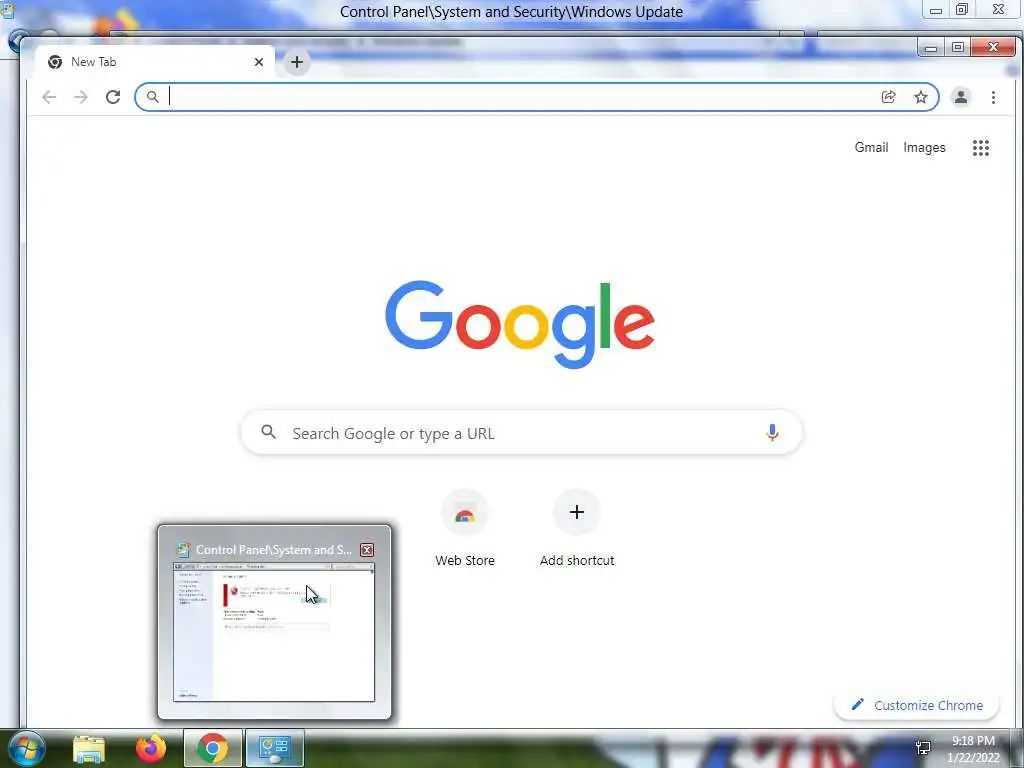
Task: Click the network icon in system tray
Action: [923, 748]
